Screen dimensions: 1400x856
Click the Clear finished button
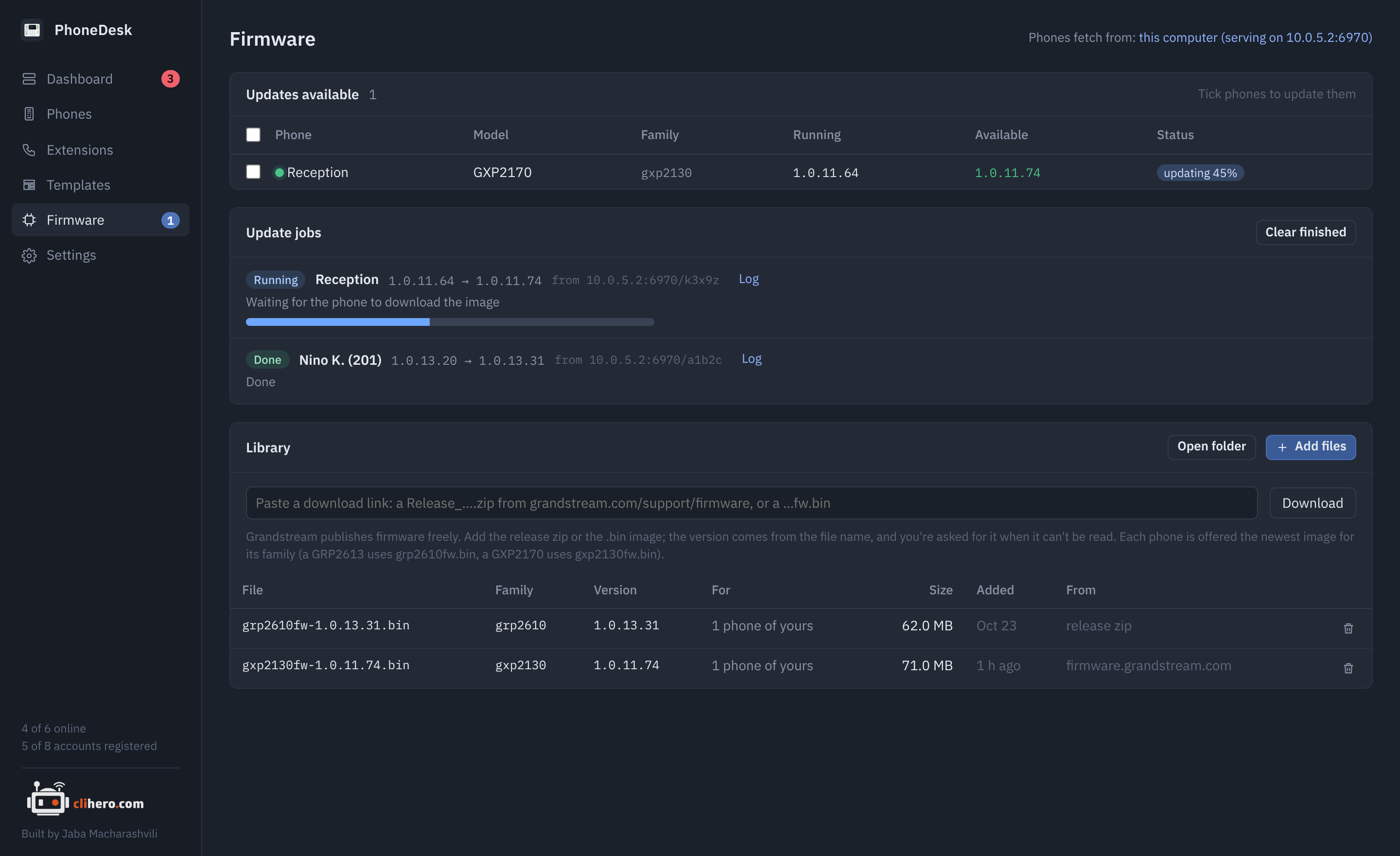1305,232
